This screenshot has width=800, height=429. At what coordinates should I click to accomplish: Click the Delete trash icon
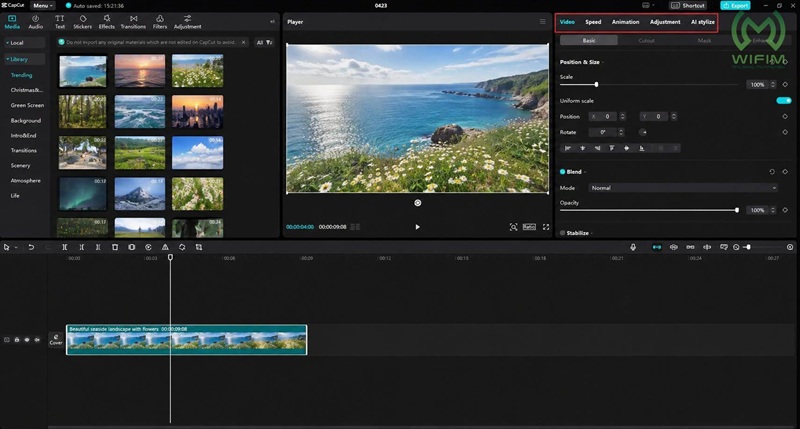115,247
